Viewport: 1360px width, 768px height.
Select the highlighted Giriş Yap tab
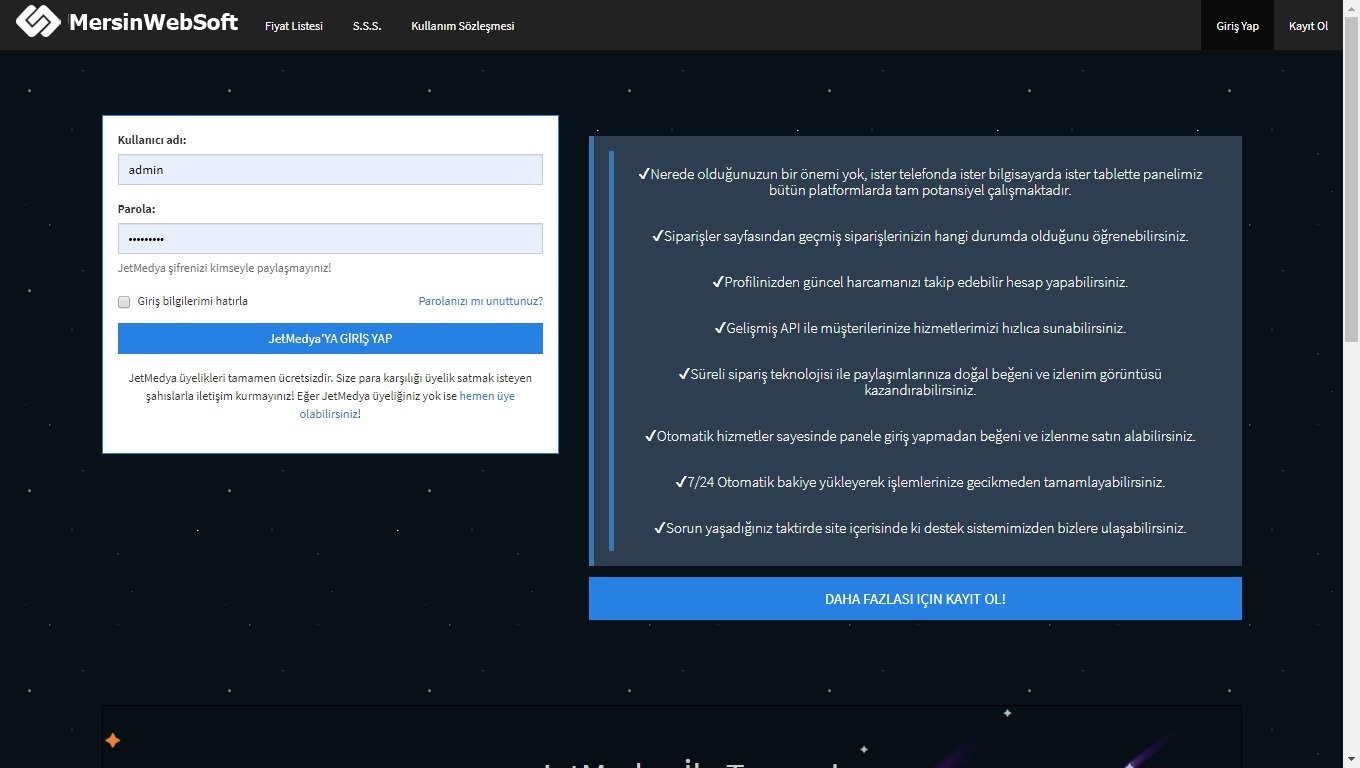pos(1237,26)
